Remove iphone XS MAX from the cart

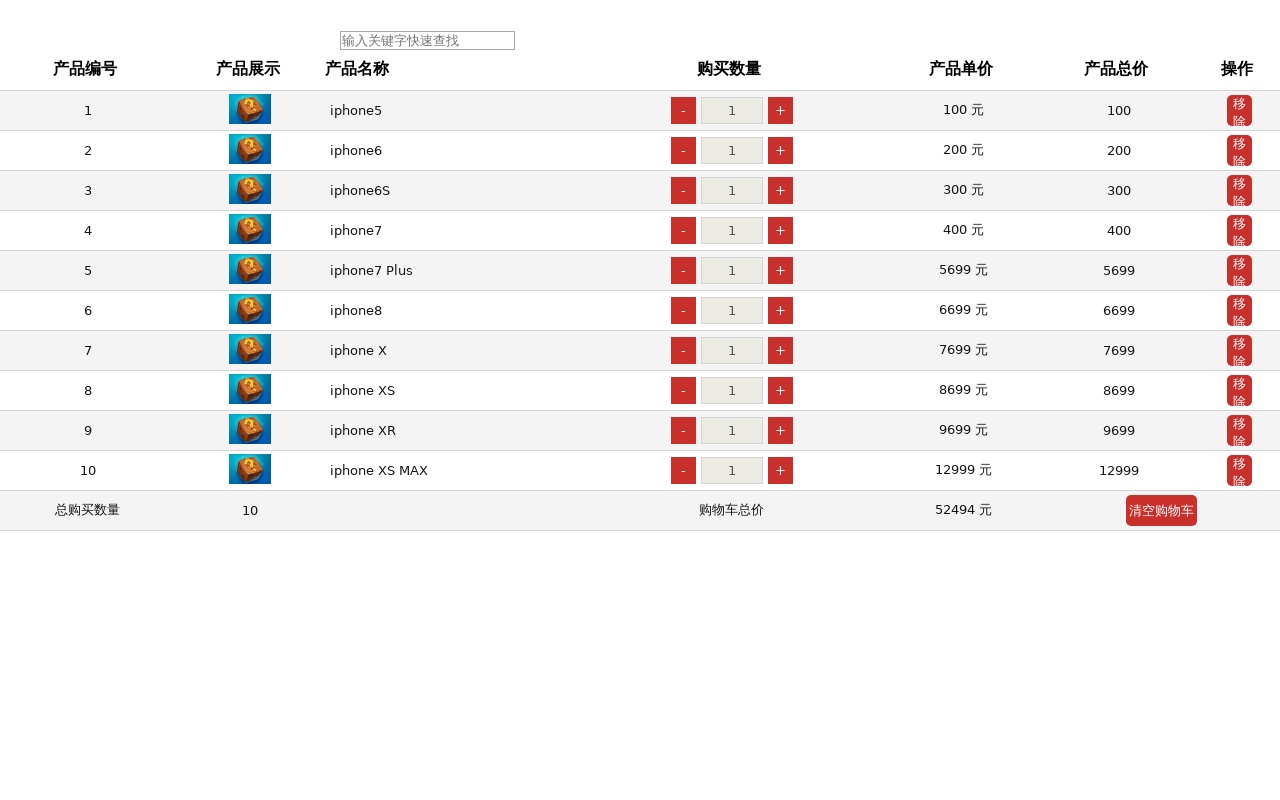1239,470
